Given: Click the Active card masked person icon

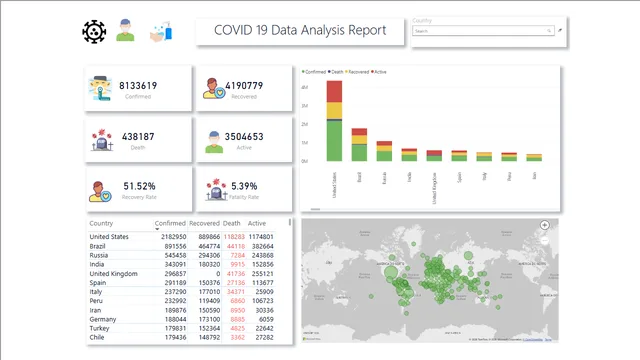Looking at the screenshot, I should pos(214,142).
